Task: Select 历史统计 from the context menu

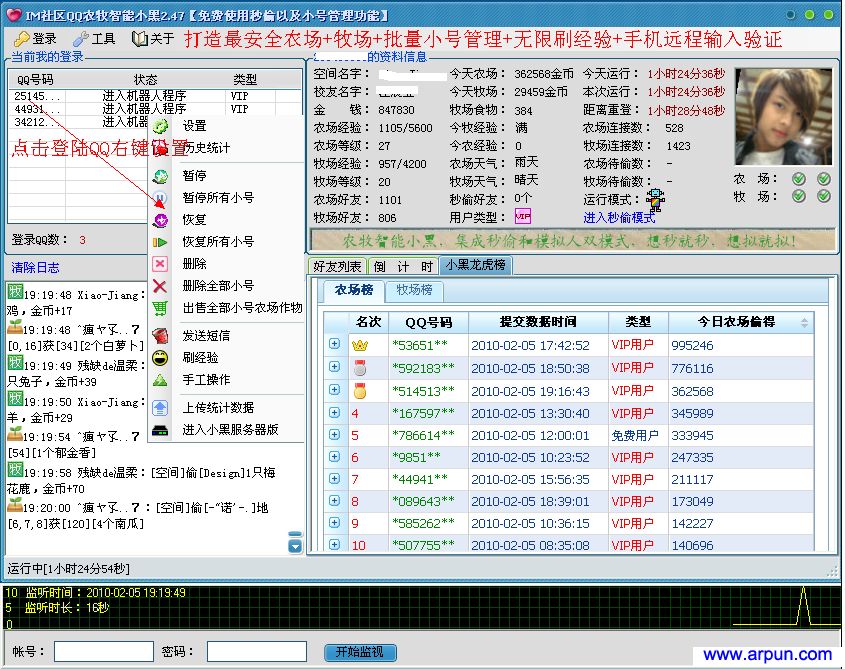Action: [x=207, y=148]
